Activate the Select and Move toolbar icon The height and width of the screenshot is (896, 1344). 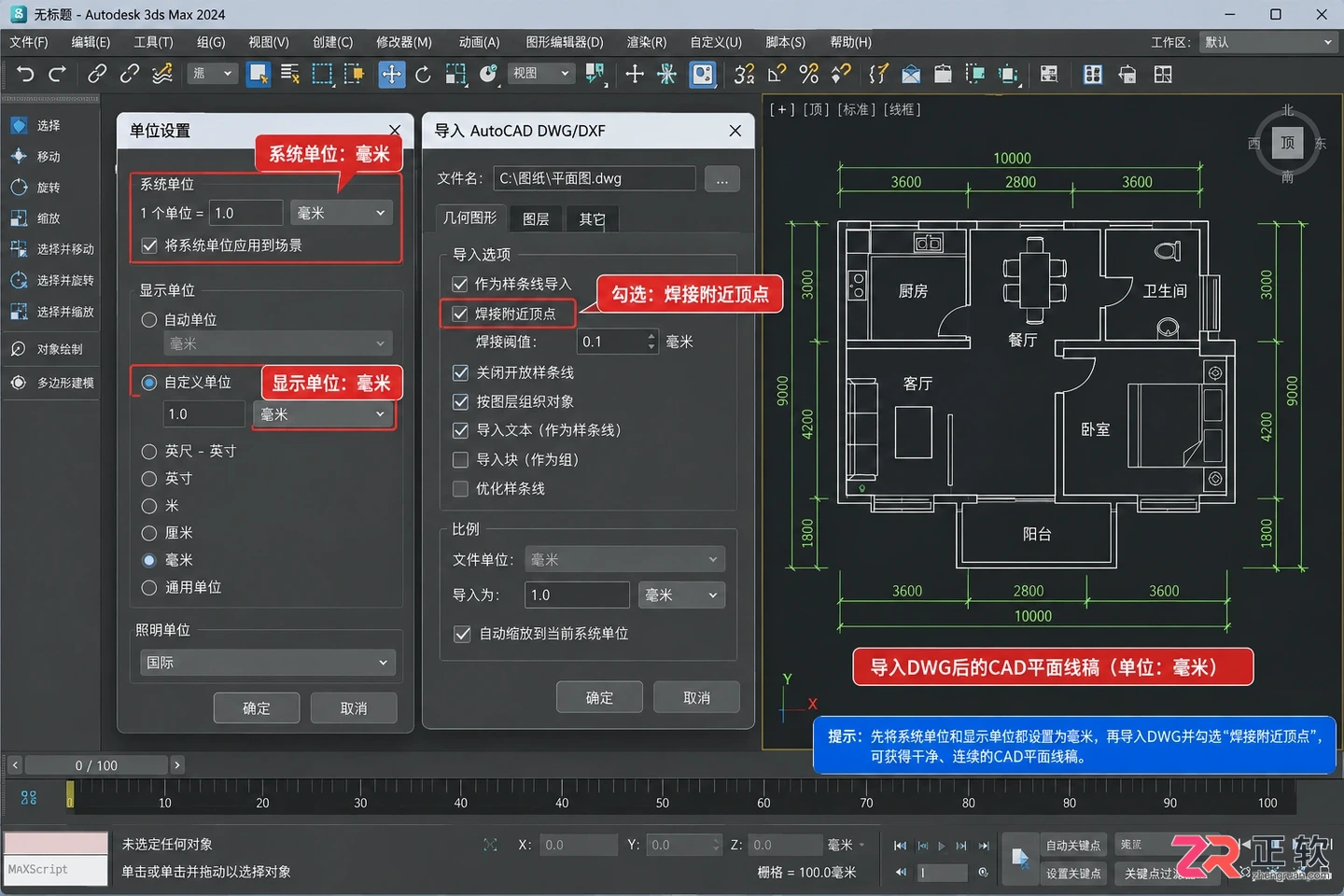(392, 74)
